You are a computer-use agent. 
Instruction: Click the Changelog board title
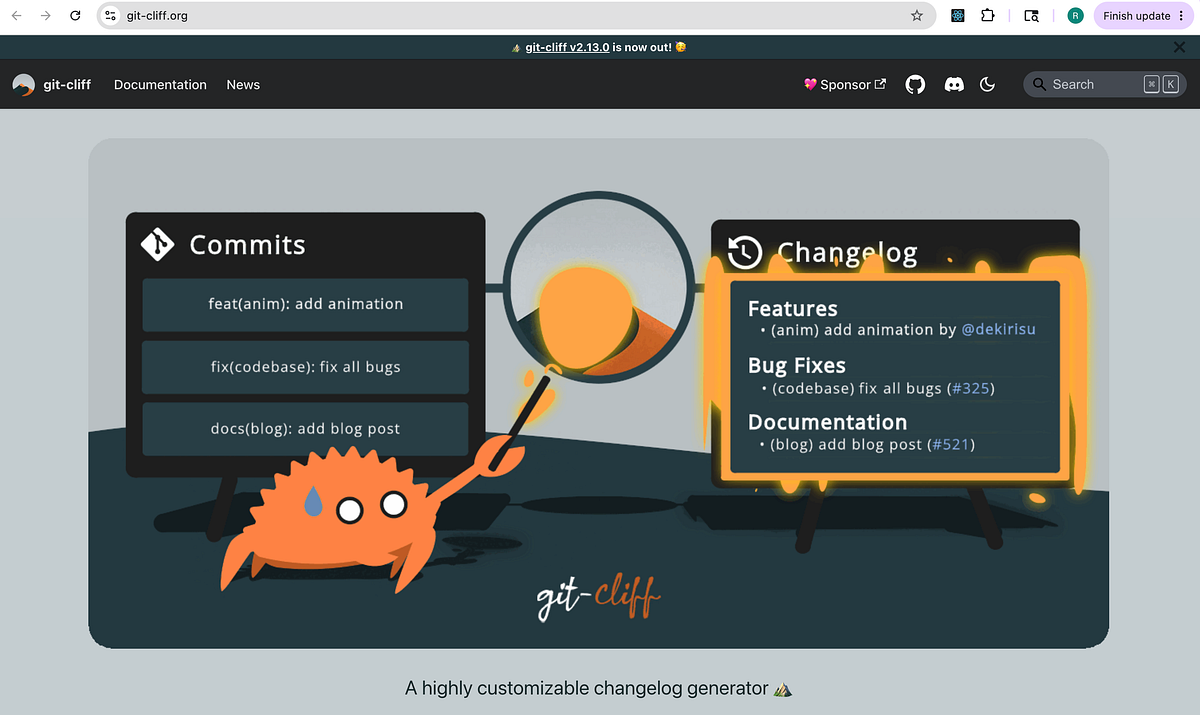click(847, 254)
